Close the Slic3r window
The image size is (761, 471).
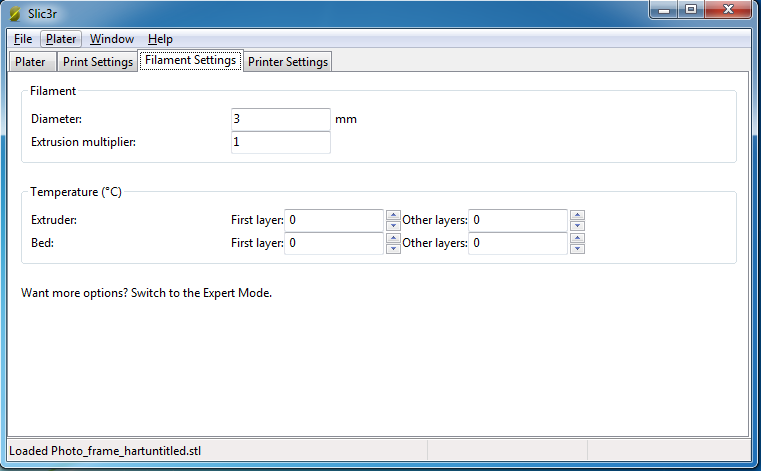(x=728, y=10)
